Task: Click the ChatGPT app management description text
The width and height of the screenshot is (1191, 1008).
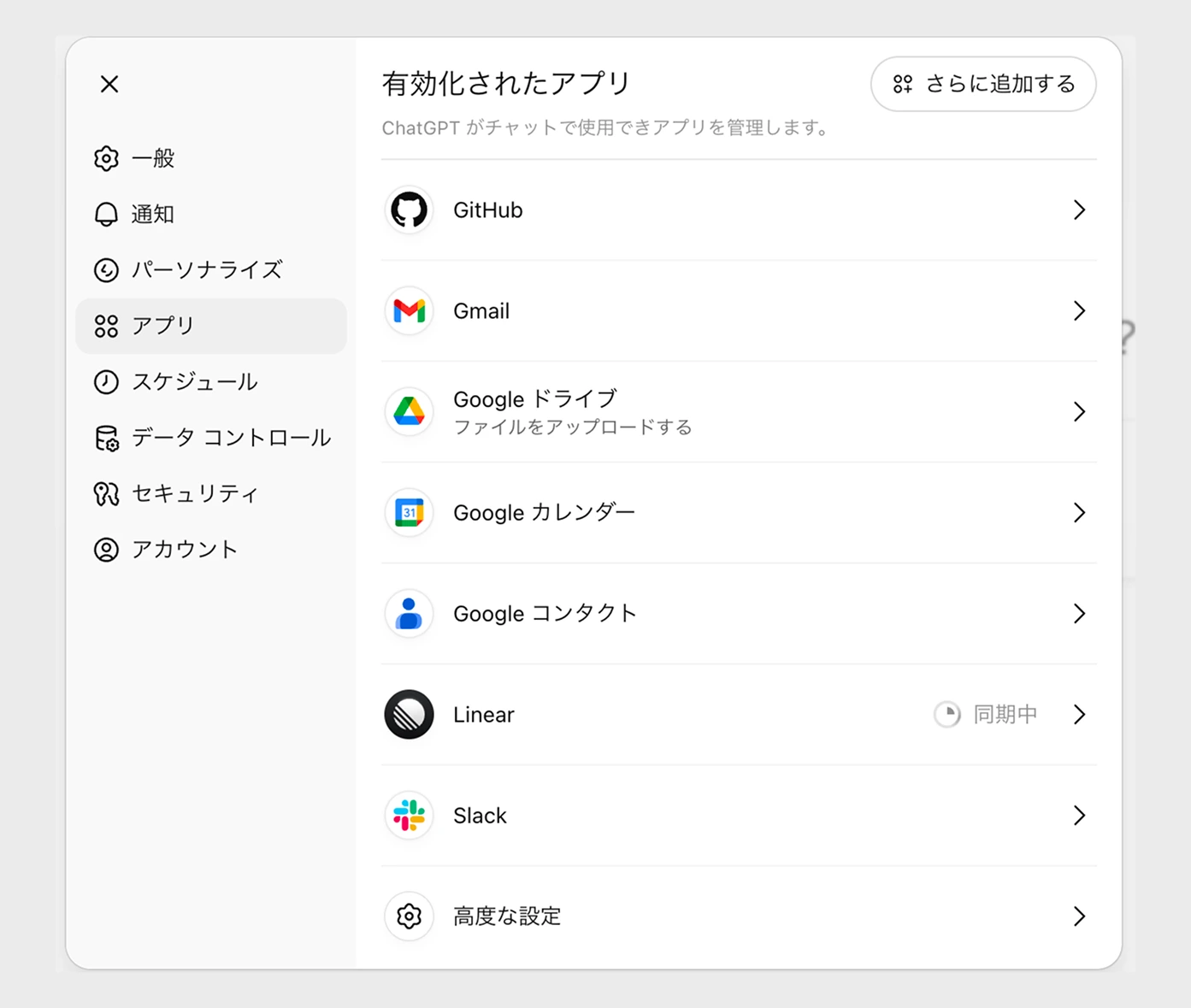Action: coord(605,128)
